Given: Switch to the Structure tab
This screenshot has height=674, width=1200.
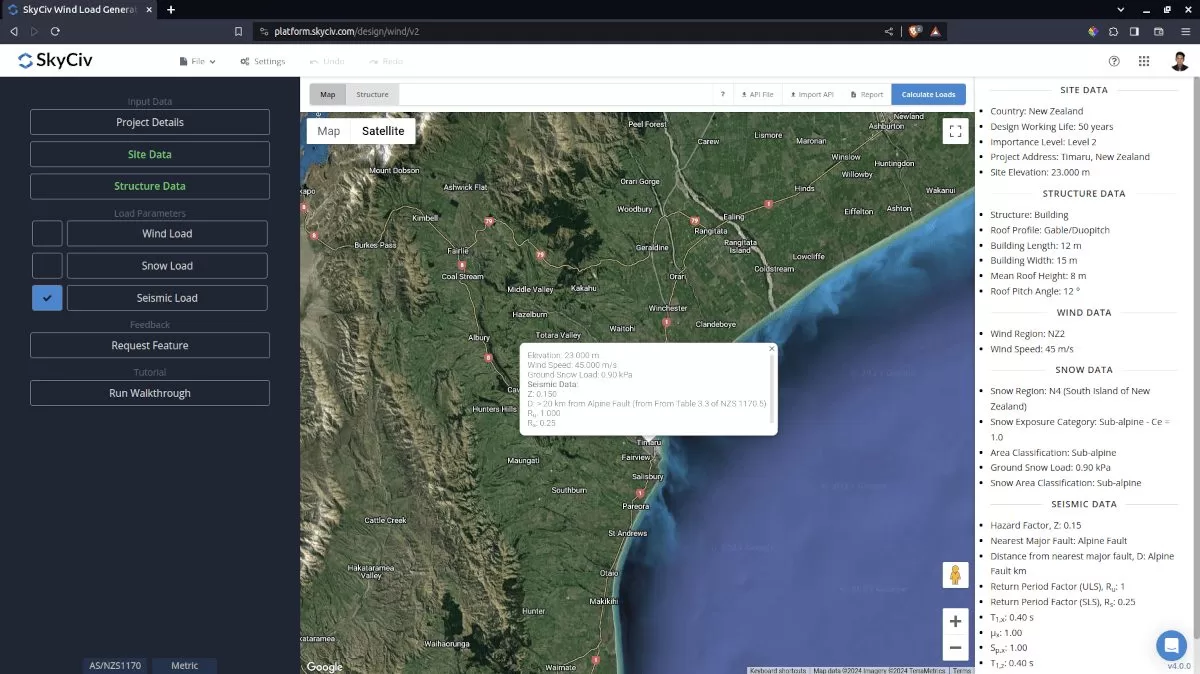Looking at the screenshot, I should (x=372, y=95).
